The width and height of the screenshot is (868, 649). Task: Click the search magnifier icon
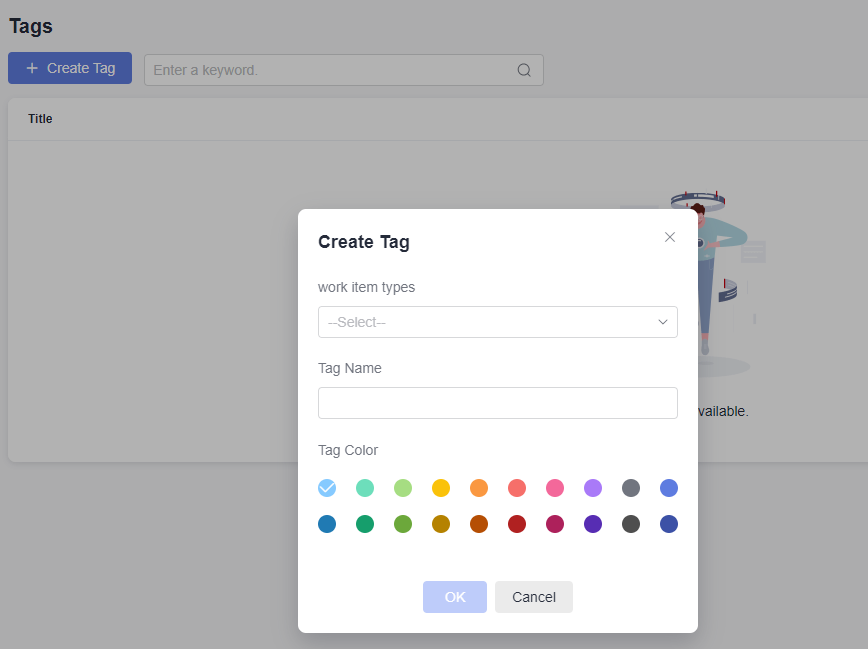pos(524,70)
